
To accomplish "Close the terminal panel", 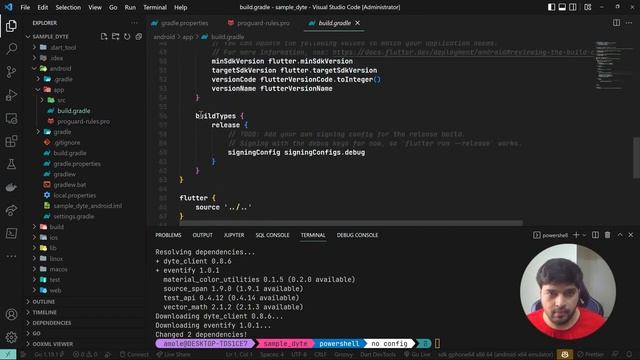I will [x=631, y=235].
